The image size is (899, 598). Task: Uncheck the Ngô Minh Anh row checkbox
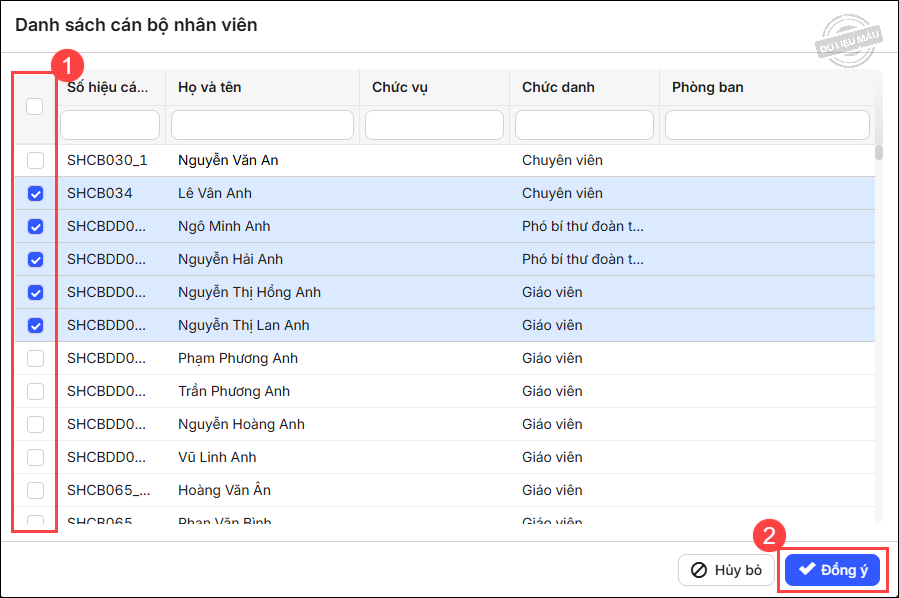point(35,226)
